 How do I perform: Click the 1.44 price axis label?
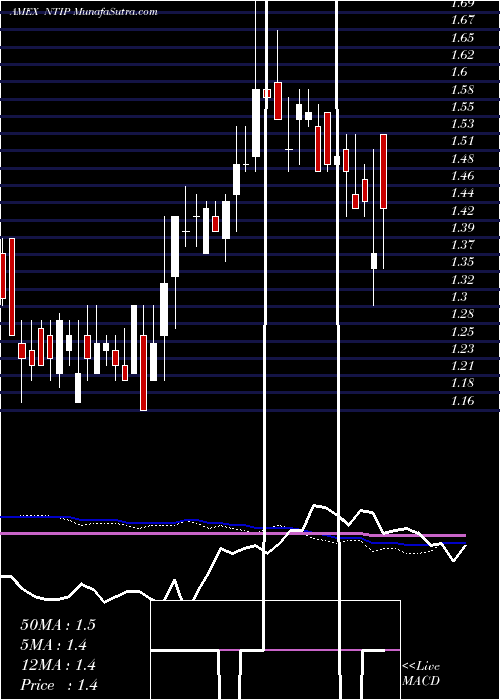tap(462, 193)
